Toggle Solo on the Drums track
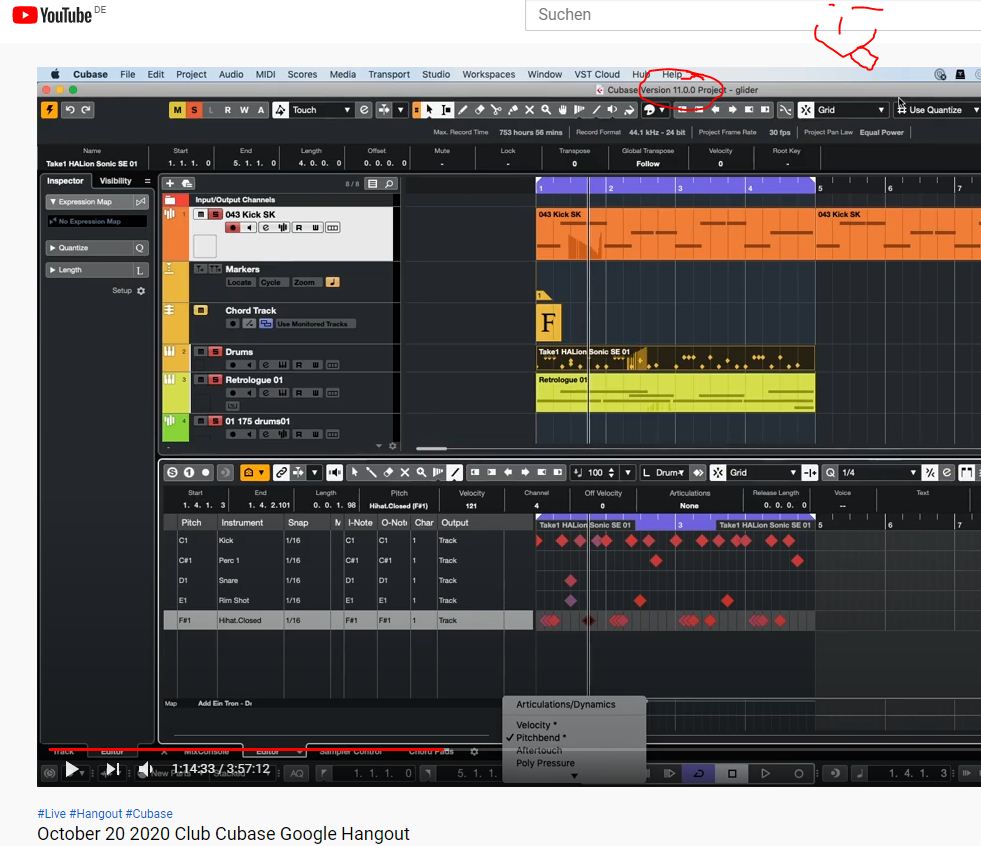This screenshot has height=846, width=981. [x=215, y=352]
